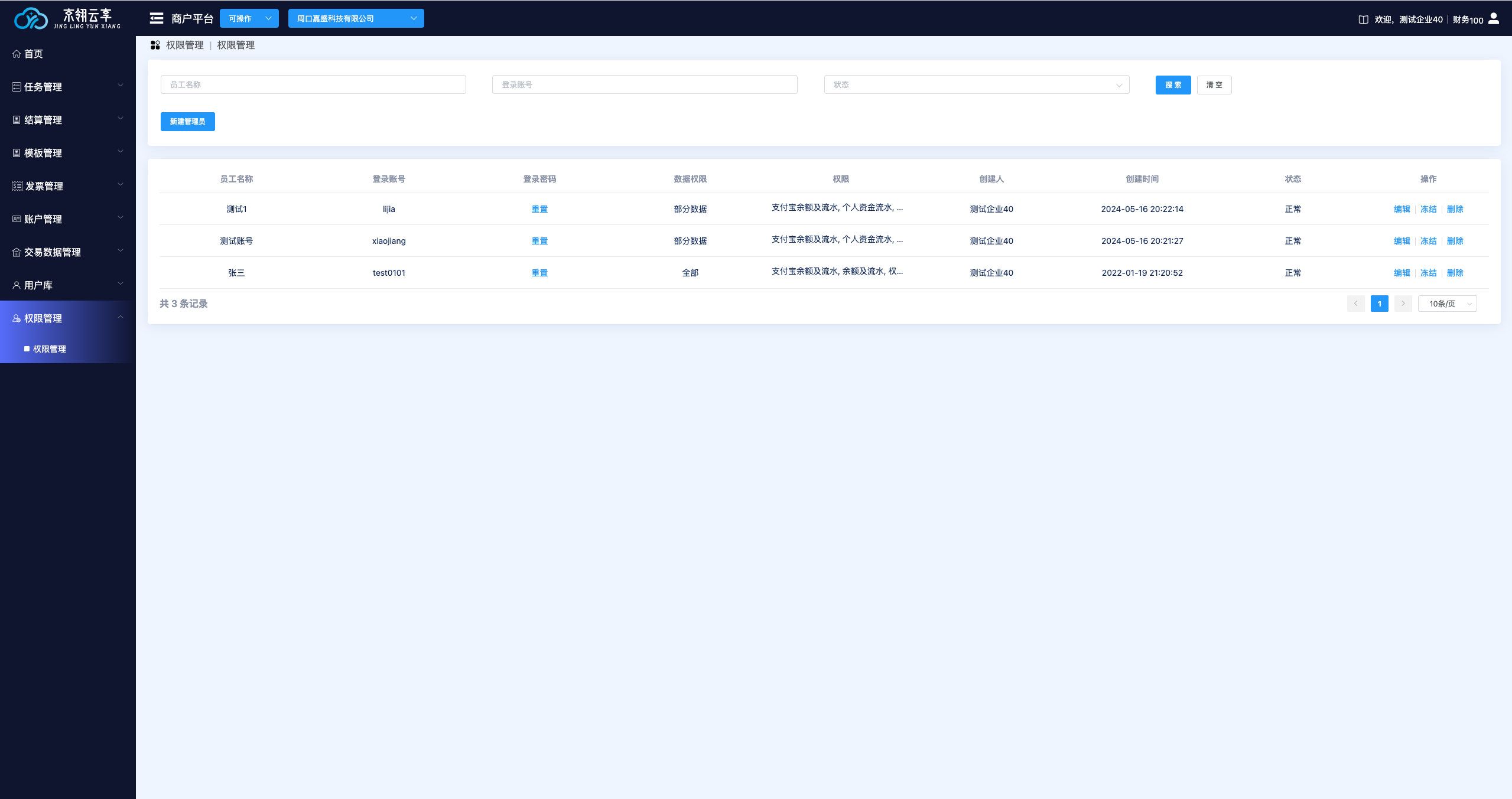Toggle the sidebar collapse hamburger icon
1512x799 pixels.
tap(157, 18)
